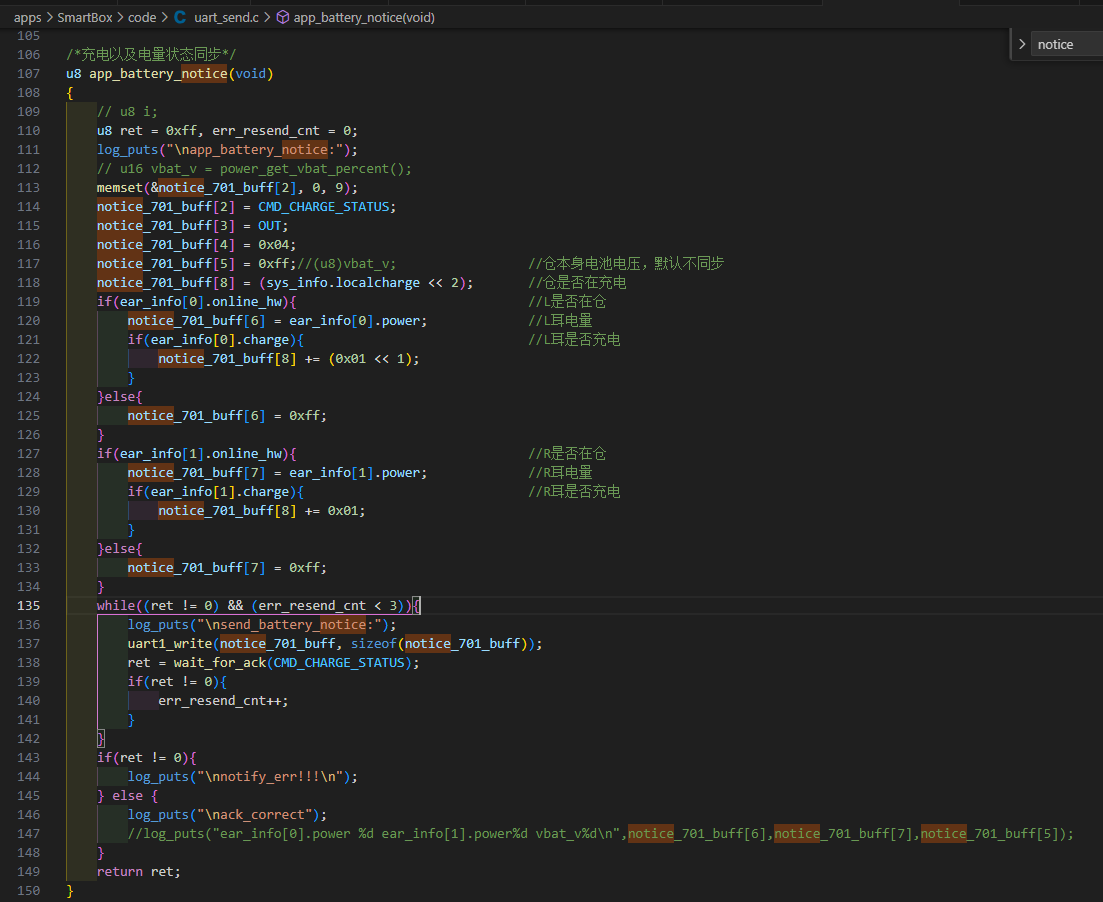Image resolution: width=1103 pixels, height=902 pixels.
Task: Click the app_battery_notice function name on line 107
Action: (x=158, y=73)
